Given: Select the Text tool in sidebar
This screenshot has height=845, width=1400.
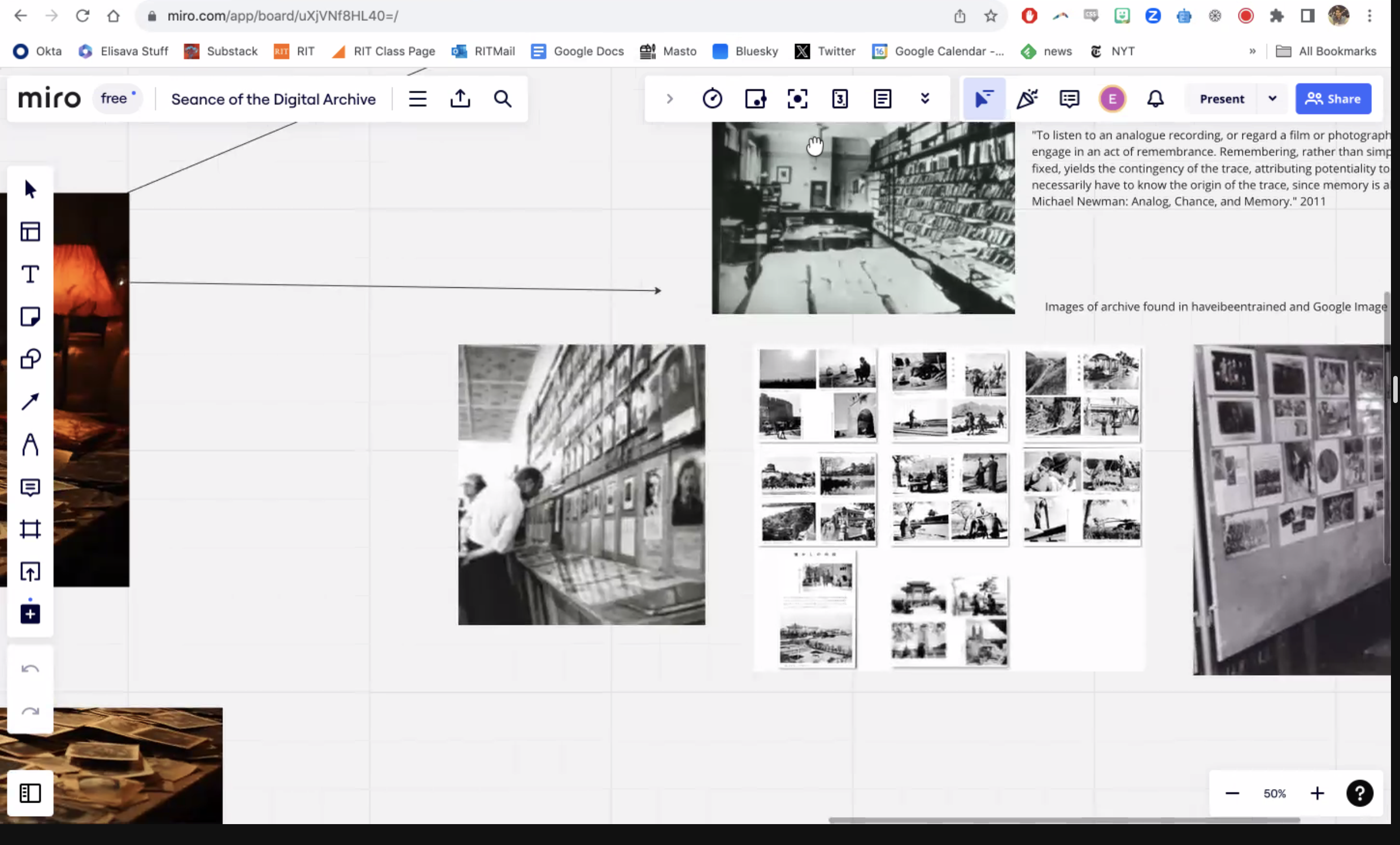Looking at the screenshot, I should pos(30,274).
